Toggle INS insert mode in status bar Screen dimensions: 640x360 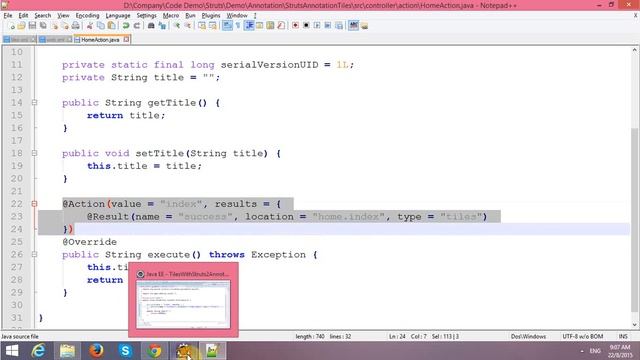tap(623, 336)
